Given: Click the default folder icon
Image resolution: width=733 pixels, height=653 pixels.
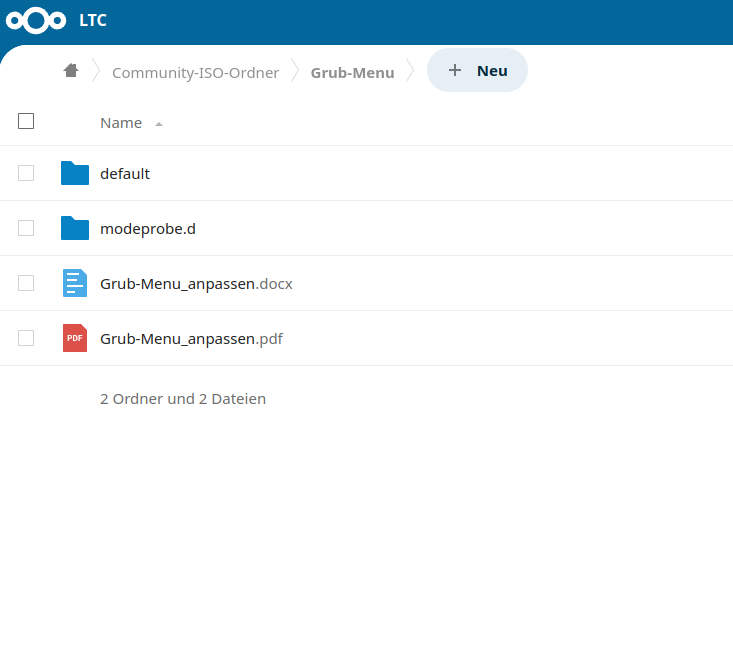Looking at the screenshot, I should click(75, 173).
